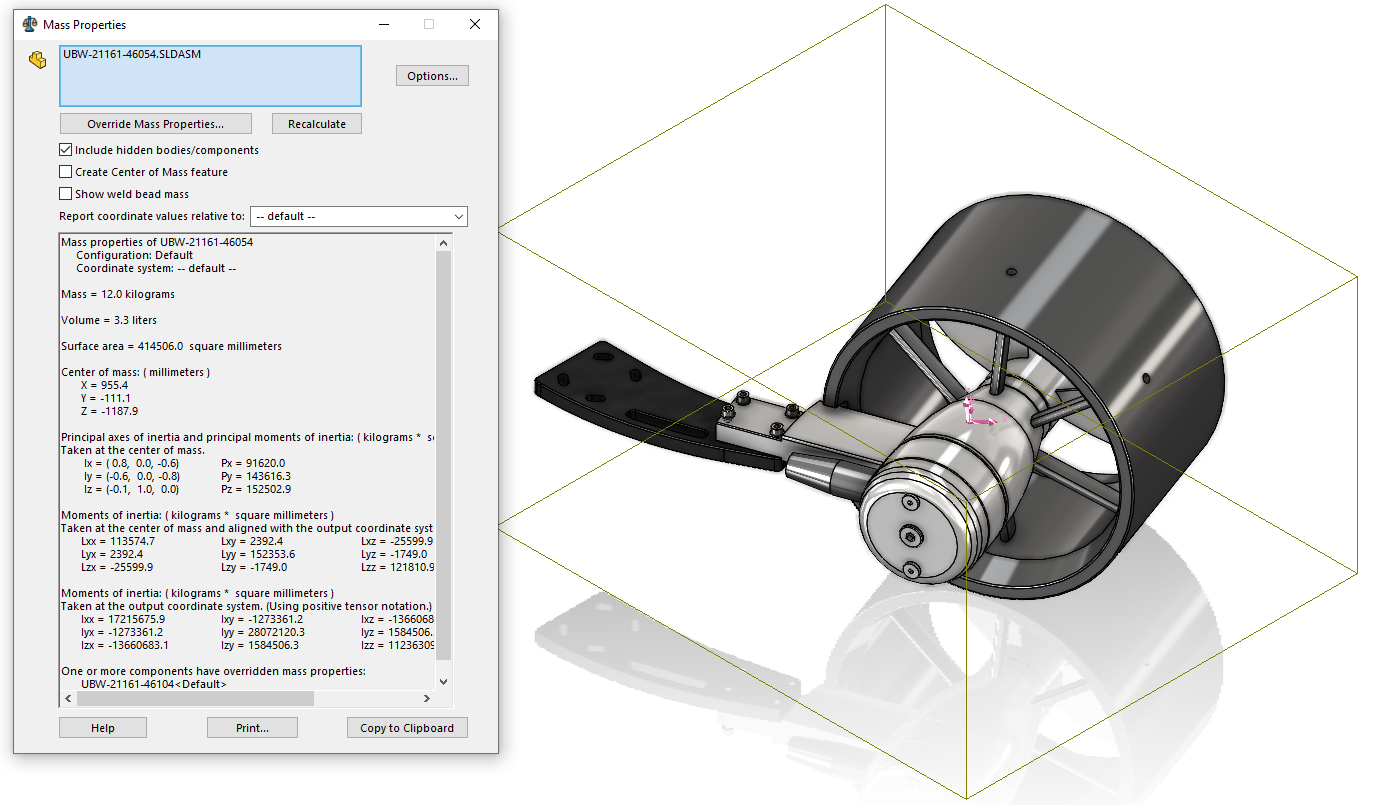This screenshot has height=805, width=1380.
Task: Click the horizontal scrollbar right arrow
Action: point(428,699)
